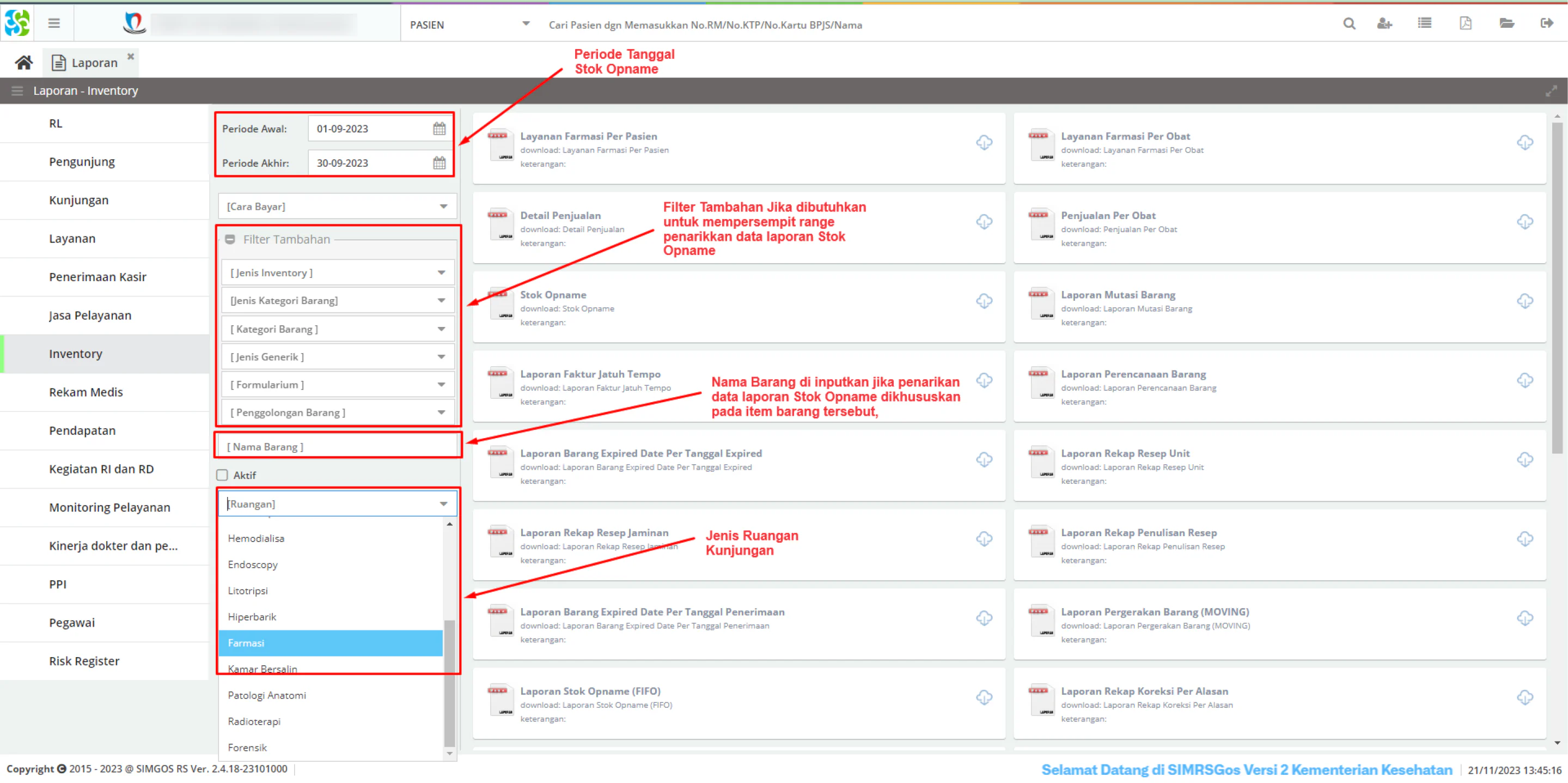
Task: Open the PASIEN search type dropdown
Action: [x=469, y=25]
